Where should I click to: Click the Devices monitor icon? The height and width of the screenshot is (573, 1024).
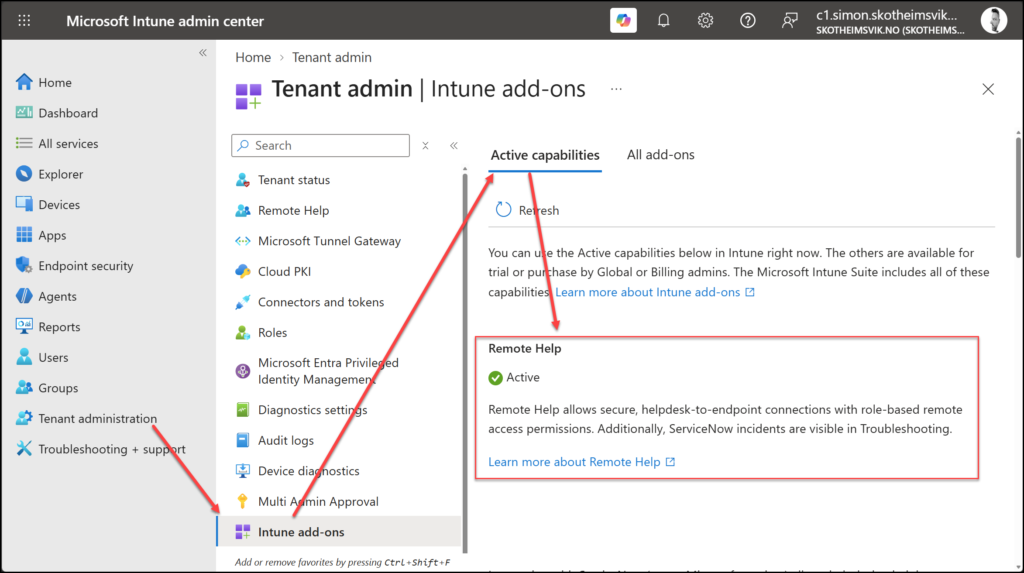(24, 204)
